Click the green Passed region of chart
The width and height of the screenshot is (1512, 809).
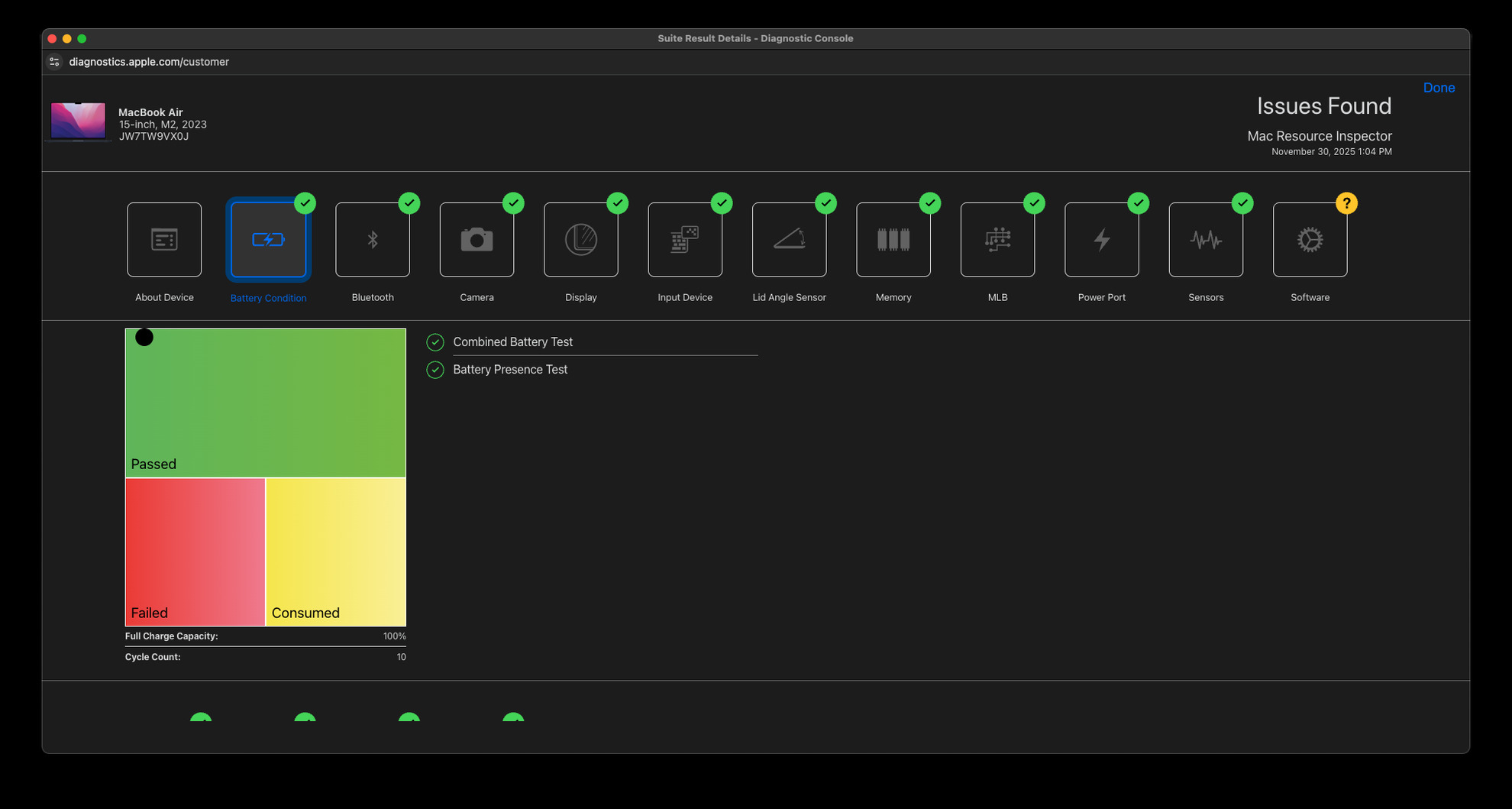click(266, 403)
